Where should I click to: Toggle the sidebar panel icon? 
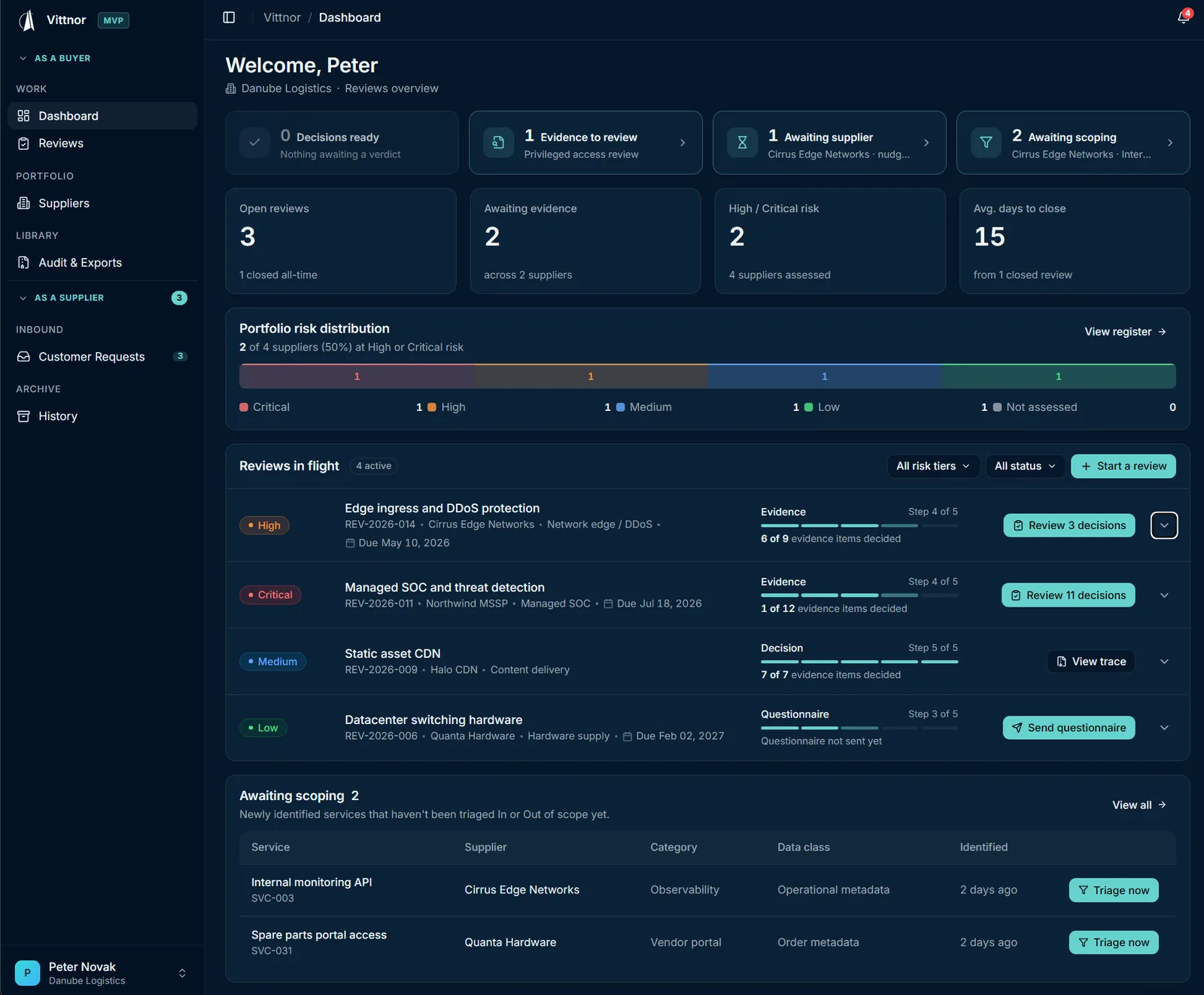point(230,17)
